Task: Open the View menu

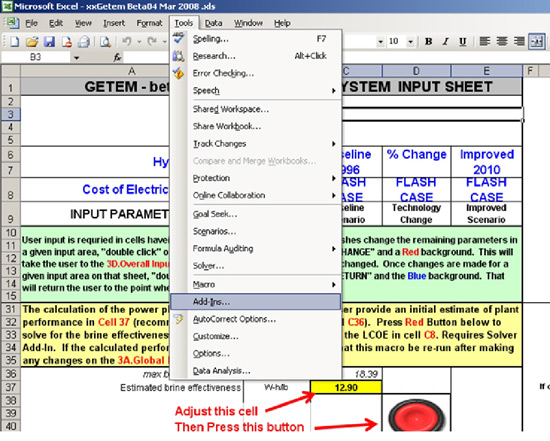Action: (83, 23)
